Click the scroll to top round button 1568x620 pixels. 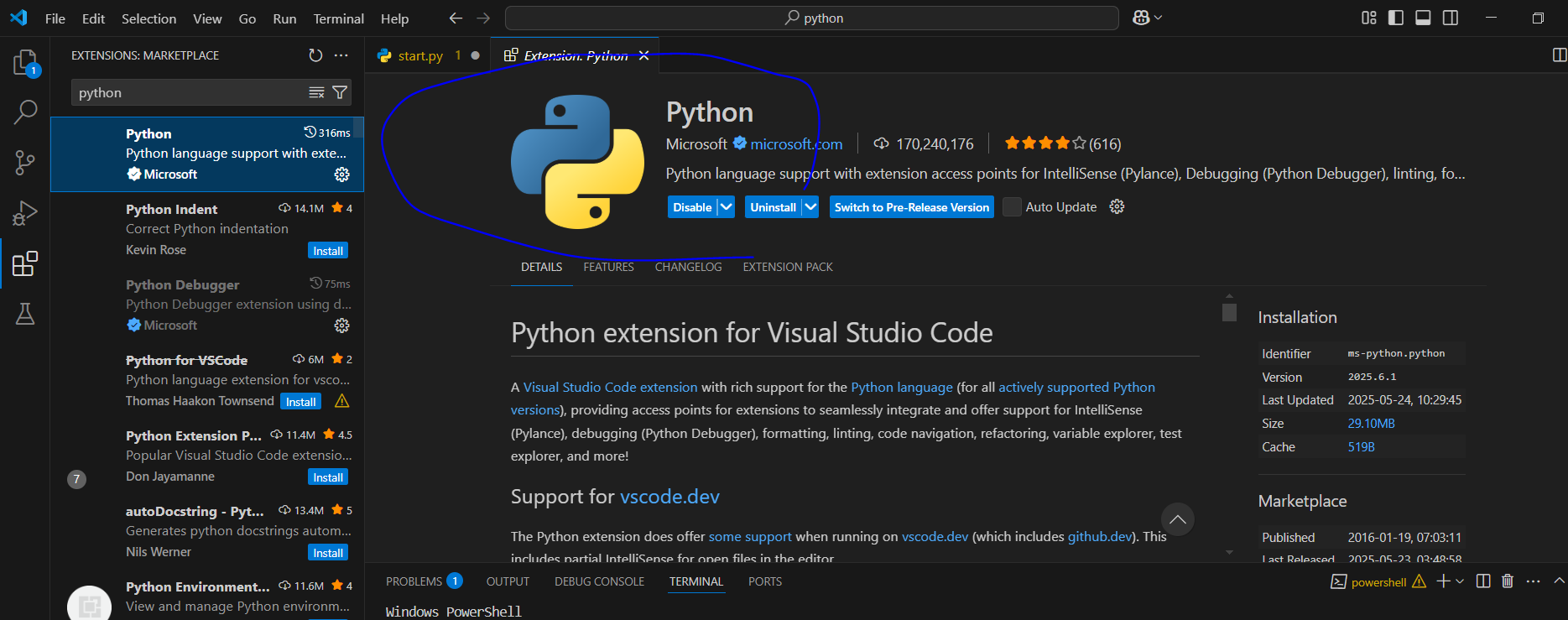tap(1178, 519)
